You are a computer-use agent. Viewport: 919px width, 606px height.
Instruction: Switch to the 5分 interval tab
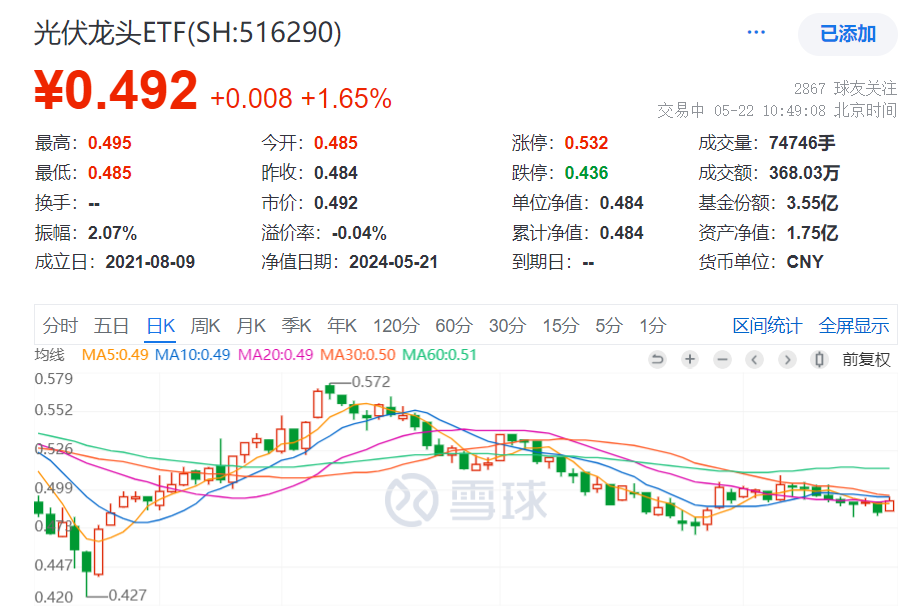[609, 325]
